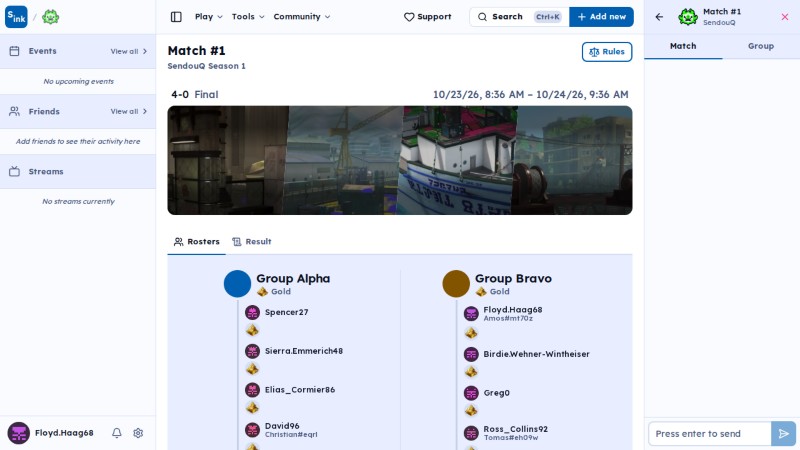The image size is (800, 450).
Task: Click the search magnifier icon
Action: [x=482, y=17]
